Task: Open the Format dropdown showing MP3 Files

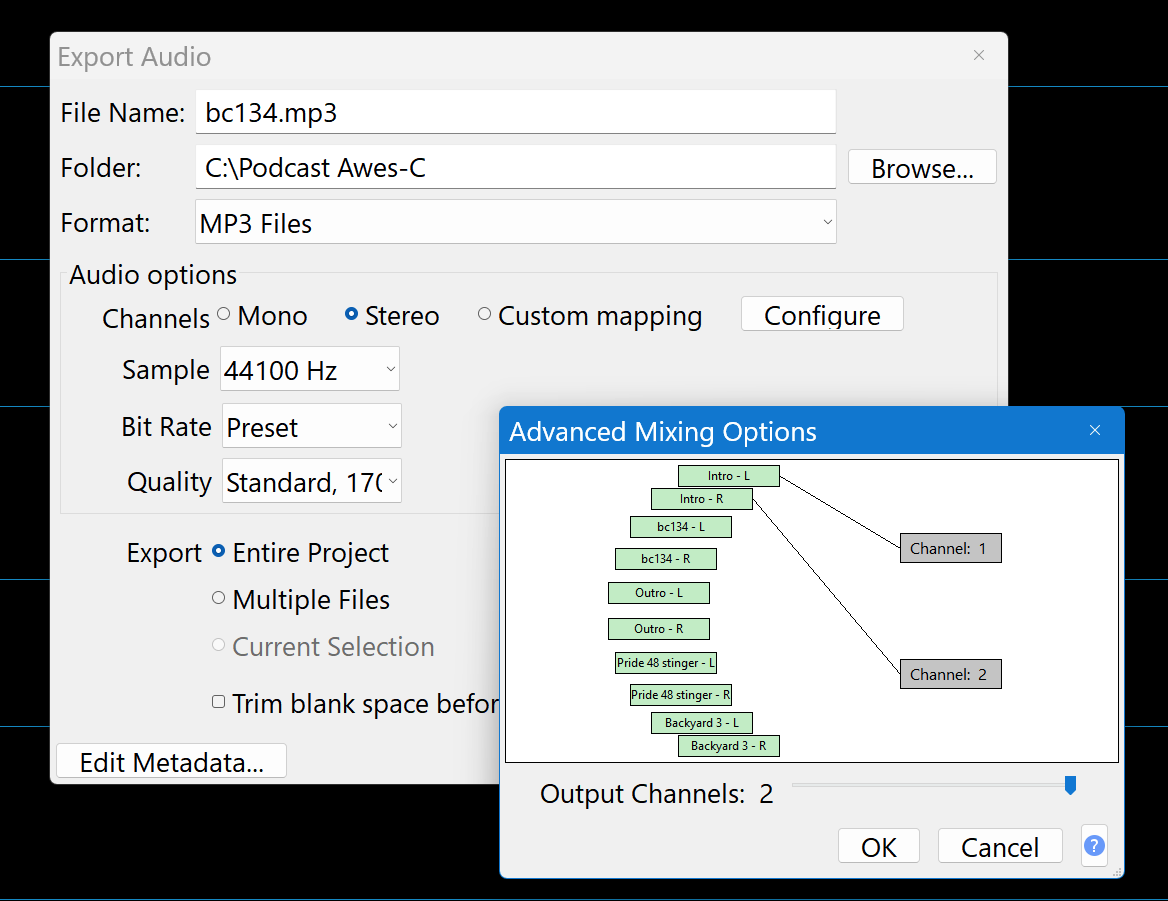Action: coord(515,223)
